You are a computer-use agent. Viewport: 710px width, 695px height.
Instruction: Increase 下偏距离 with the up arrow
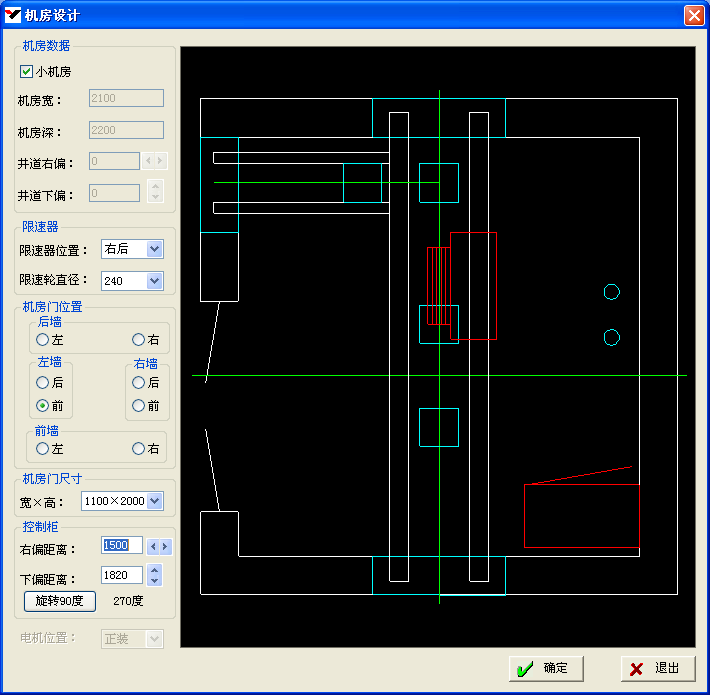(x=154, y=571)
